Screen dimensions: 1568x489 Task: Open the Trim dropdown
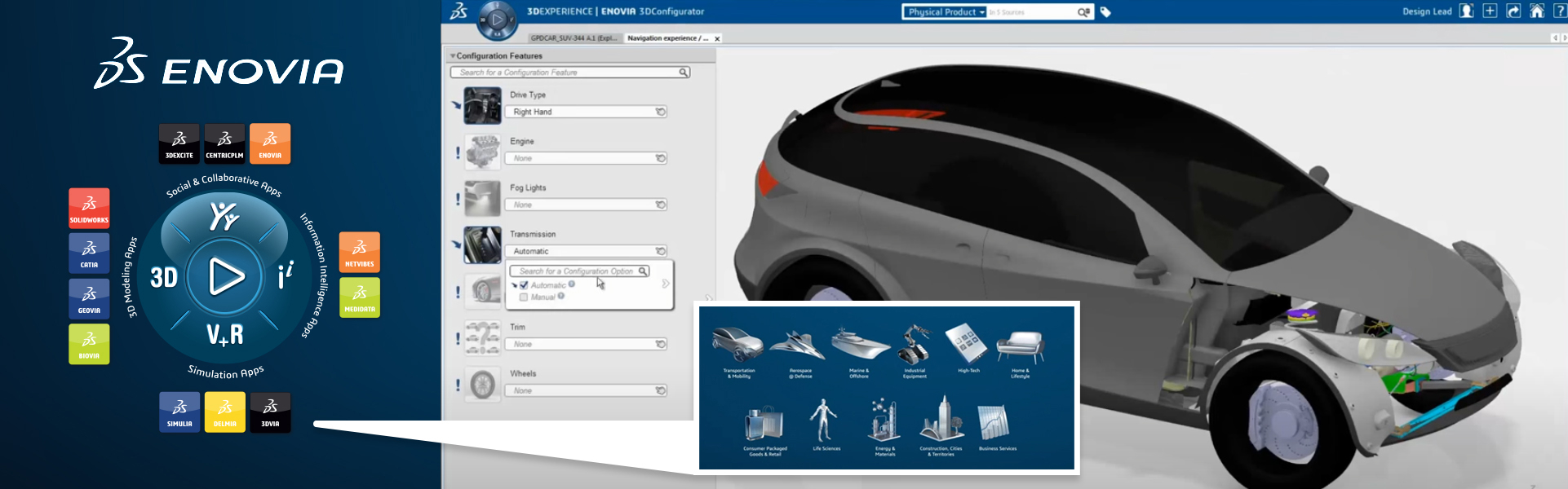tap(587, 344)
